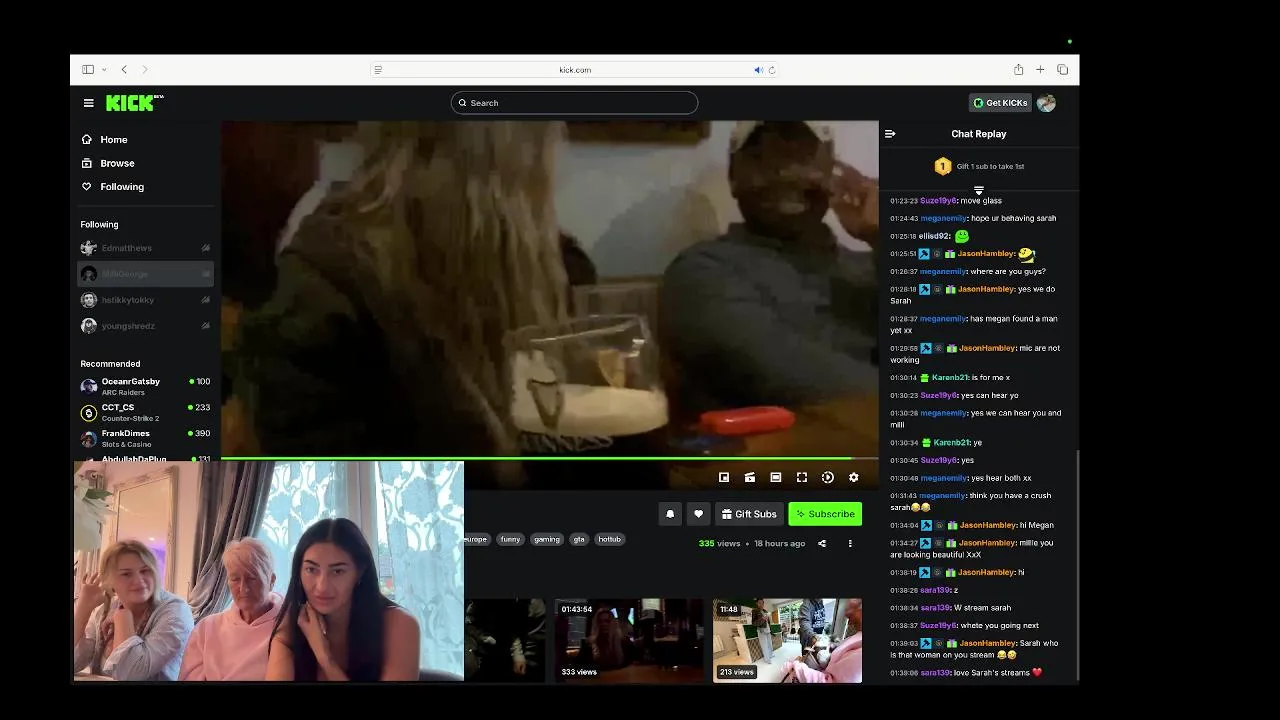Click the kick.com address bar

tap(575, 70)
